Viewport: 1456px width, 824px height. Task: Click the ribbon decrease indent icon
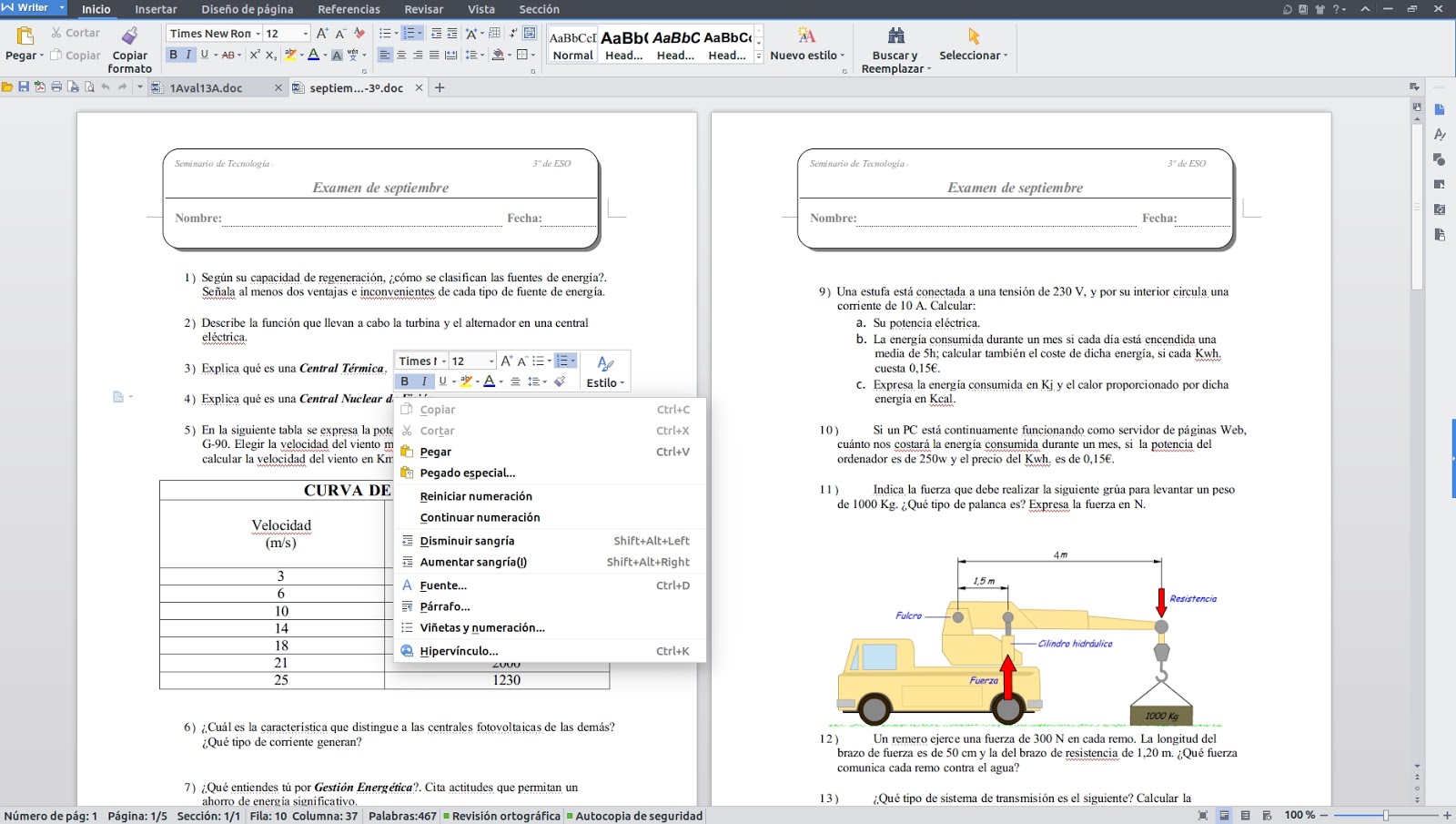[436, 33]
